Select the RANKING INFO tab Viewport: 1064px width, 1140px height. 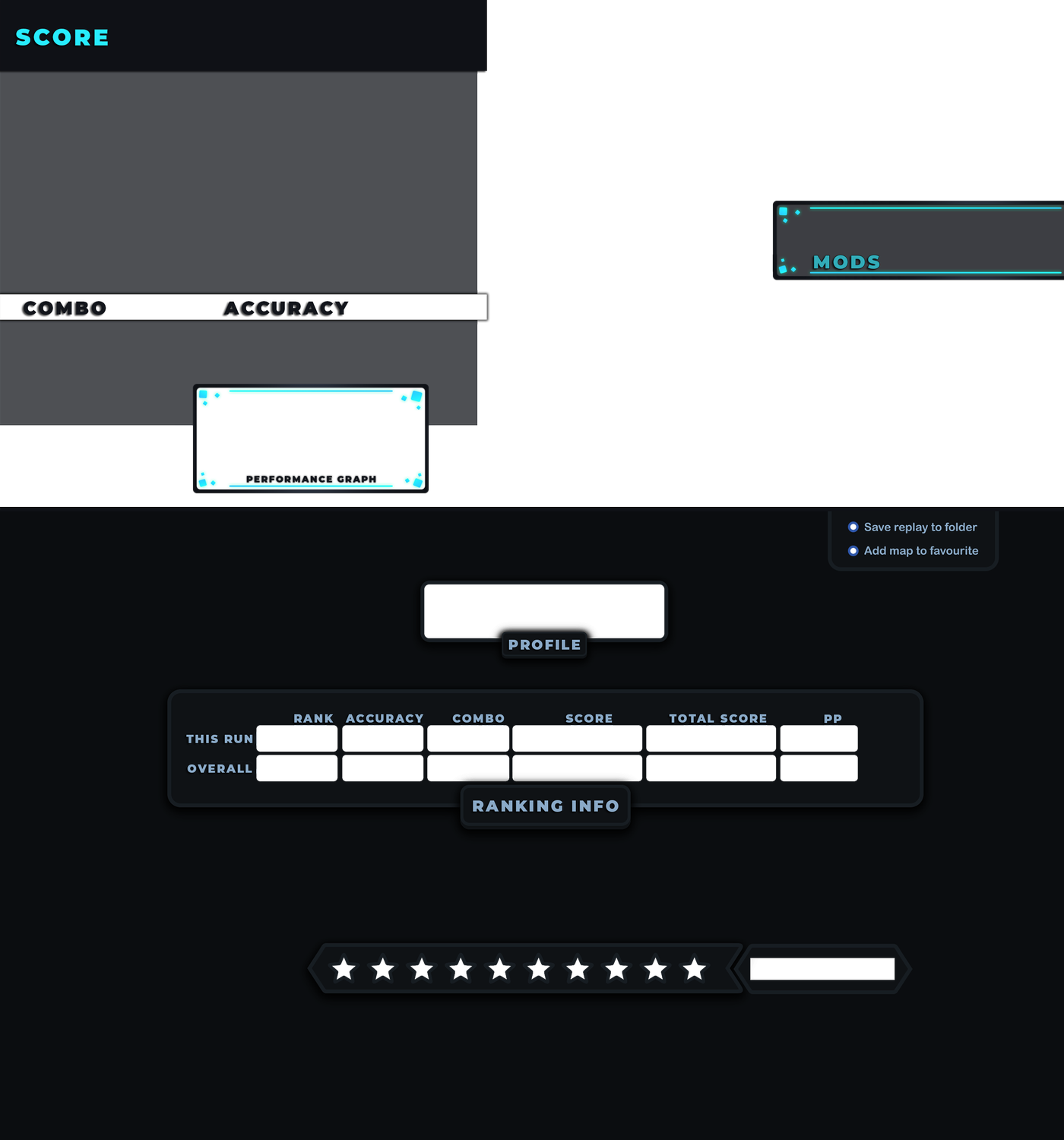click(546, 806)
